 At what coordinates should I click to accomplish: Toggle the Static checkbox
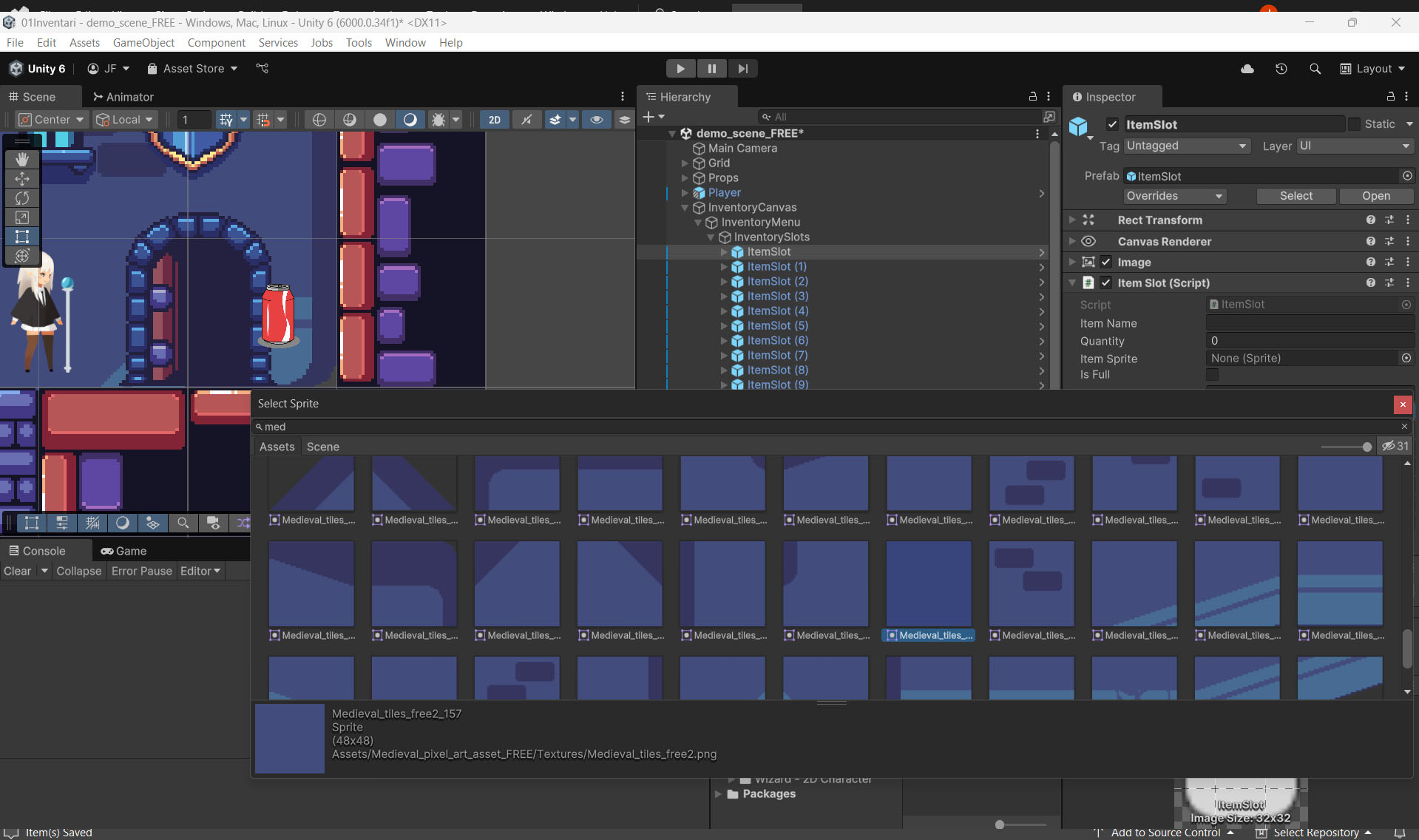(x=1354, y=124)
